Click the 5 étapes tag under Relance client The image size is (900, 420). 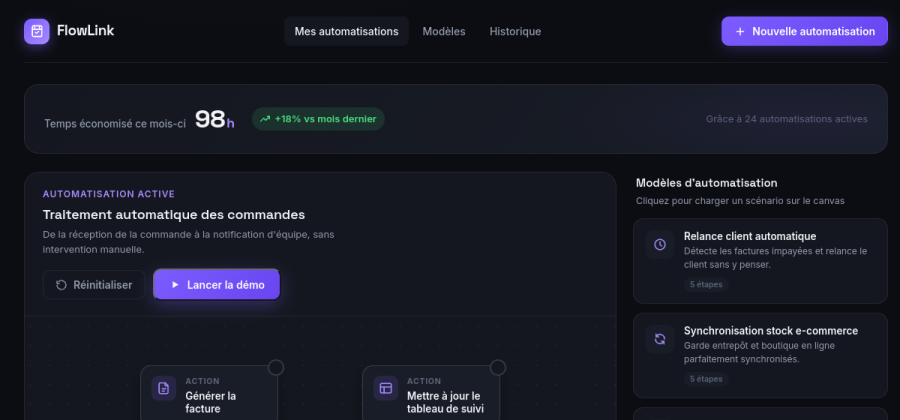click(x=706, y=285)
